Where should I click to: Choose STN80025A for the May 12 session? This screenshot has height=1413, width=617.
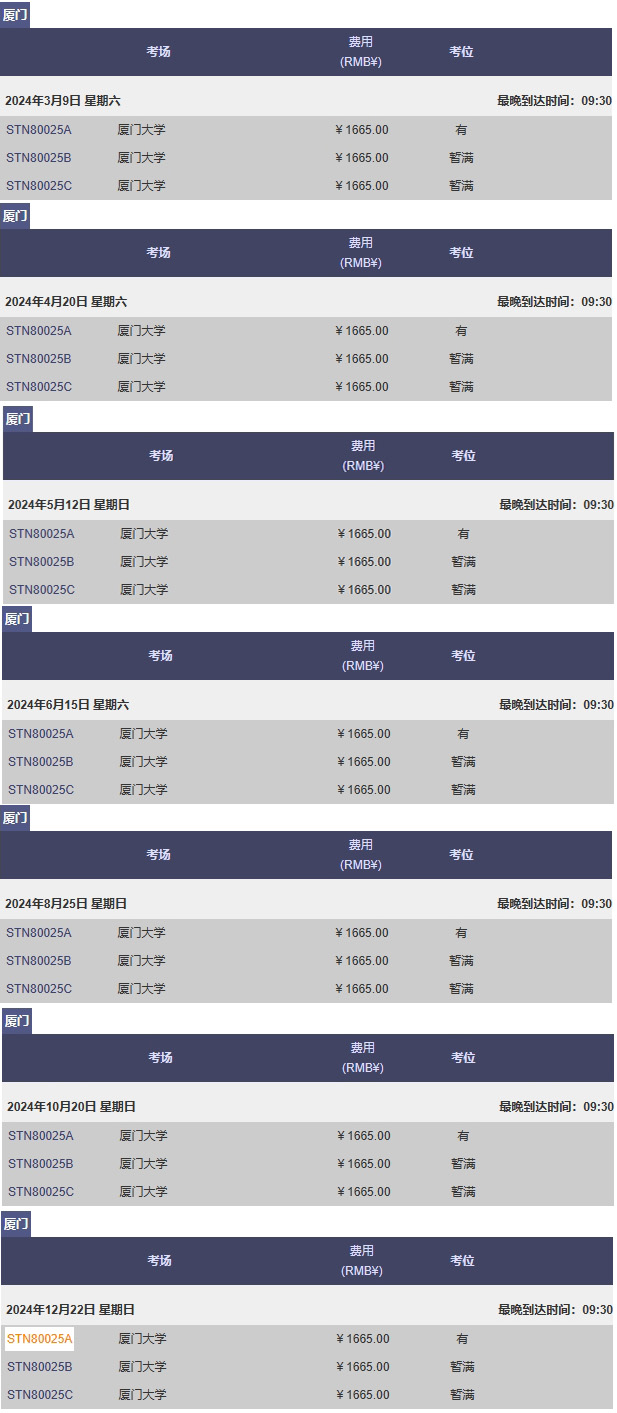click(x=42, y=534)
